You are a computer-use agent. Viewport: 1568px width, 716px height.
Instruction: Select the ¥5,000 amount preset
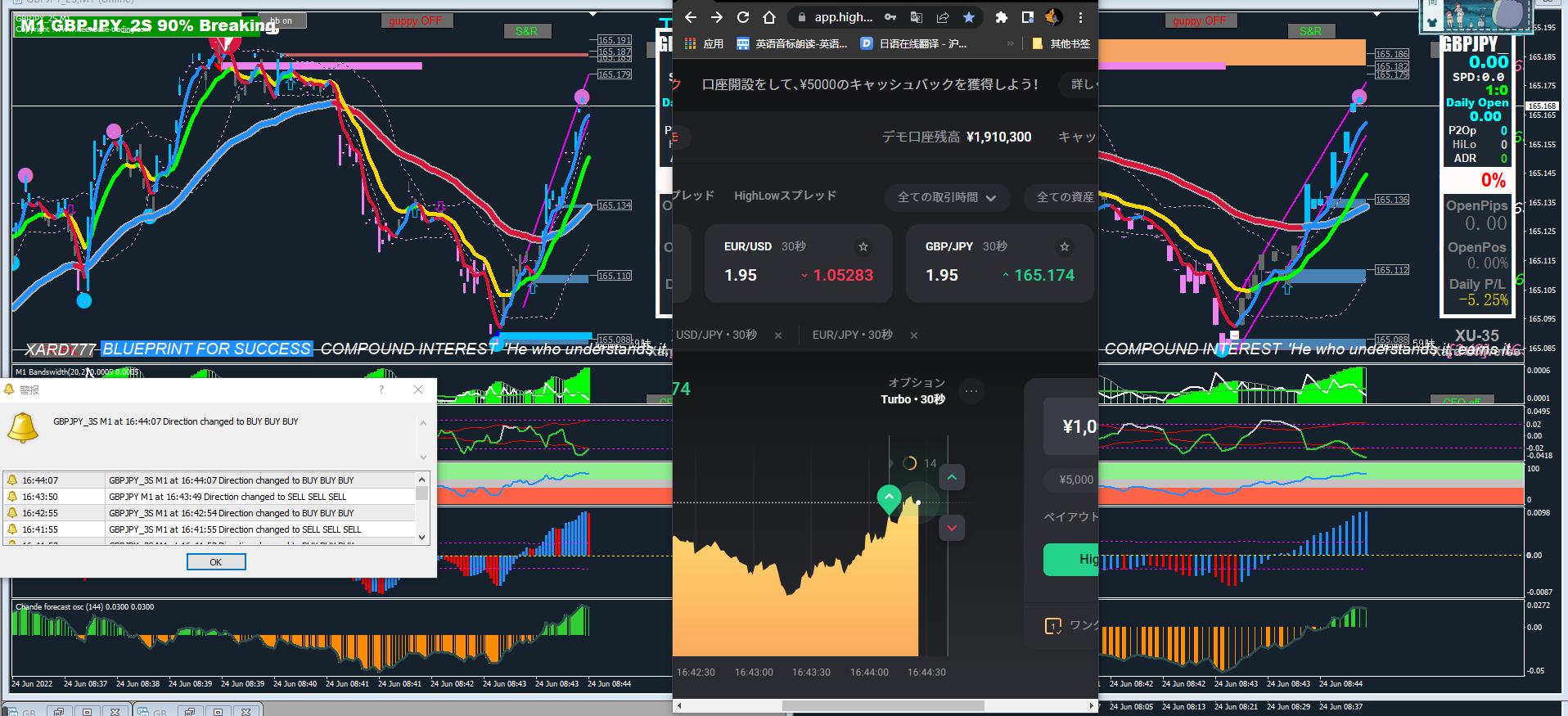click(1072, 480)
